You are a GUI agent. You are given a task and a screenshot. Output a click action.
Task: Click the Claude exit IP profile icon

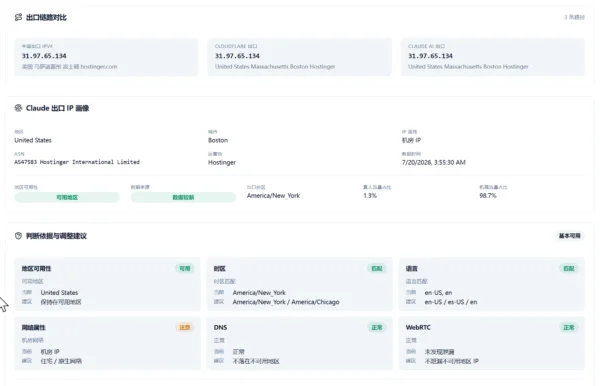click(x=18, y=108)
